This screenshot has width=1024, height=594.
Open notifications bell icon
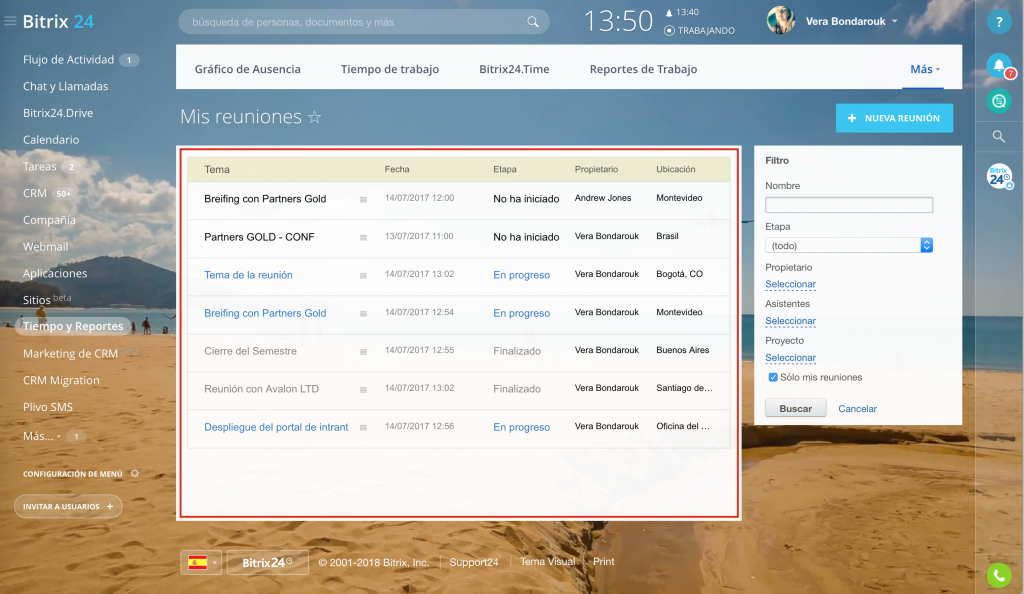coord(999,65)
